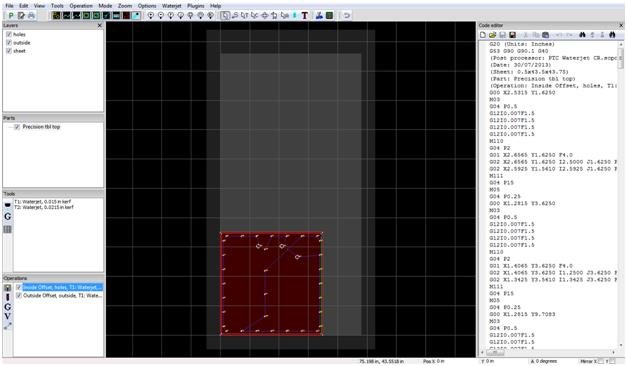
Task: Toggle the 'holes' layer checkbox
Action: 9,34
